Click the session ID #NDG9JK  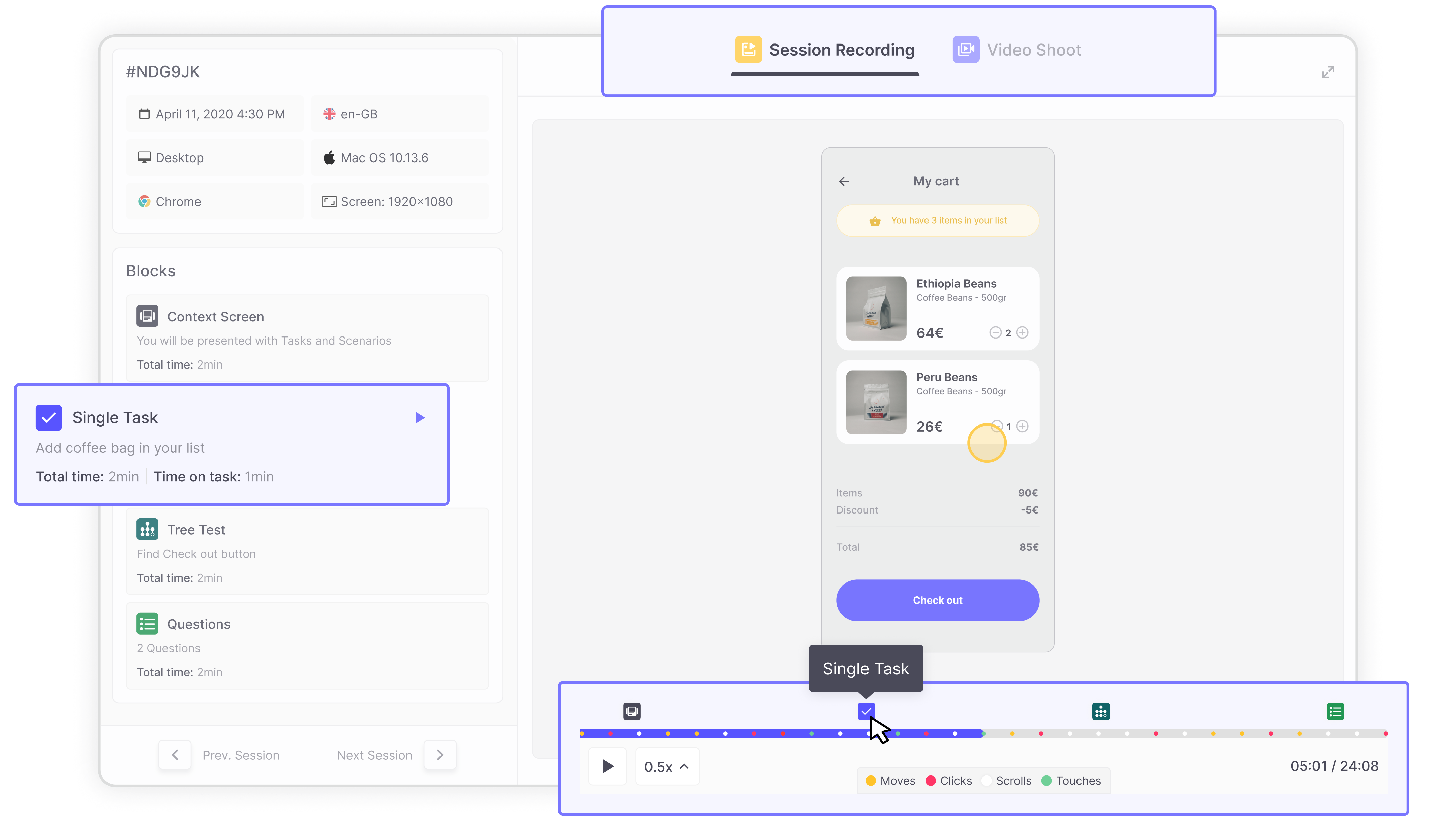[163, 72]
